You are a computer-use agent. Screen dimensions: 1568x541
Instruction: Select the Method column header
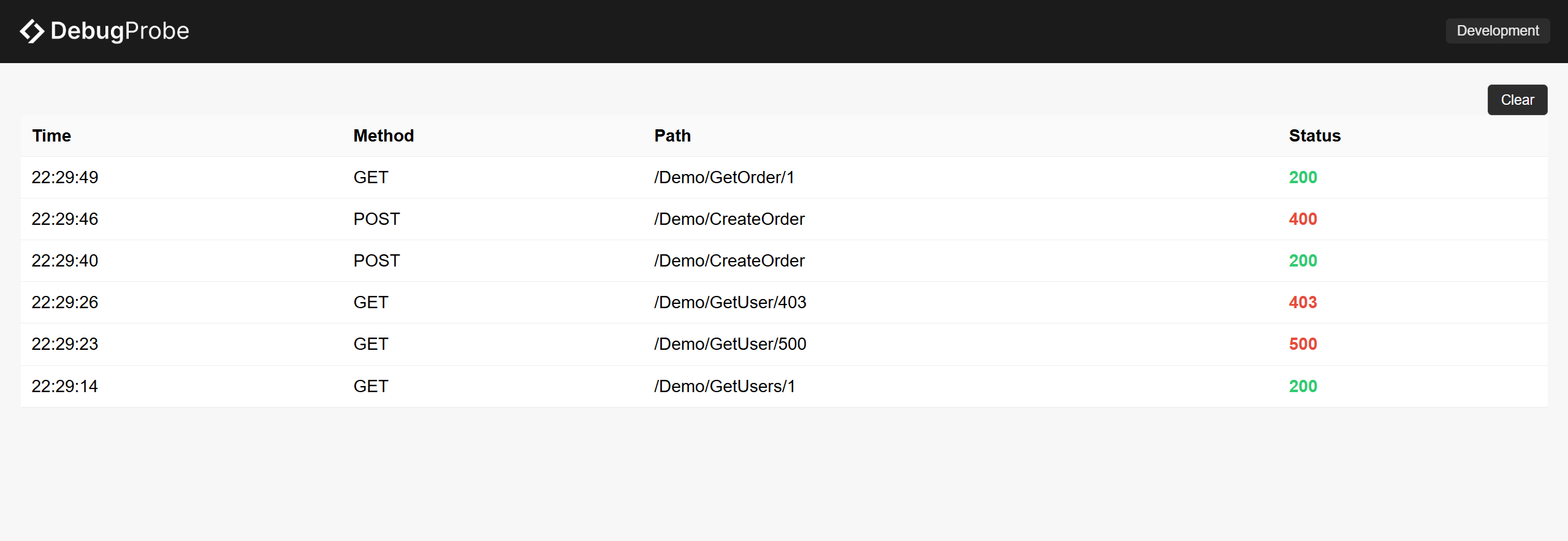pyautogui.click(x=384, y=136)
